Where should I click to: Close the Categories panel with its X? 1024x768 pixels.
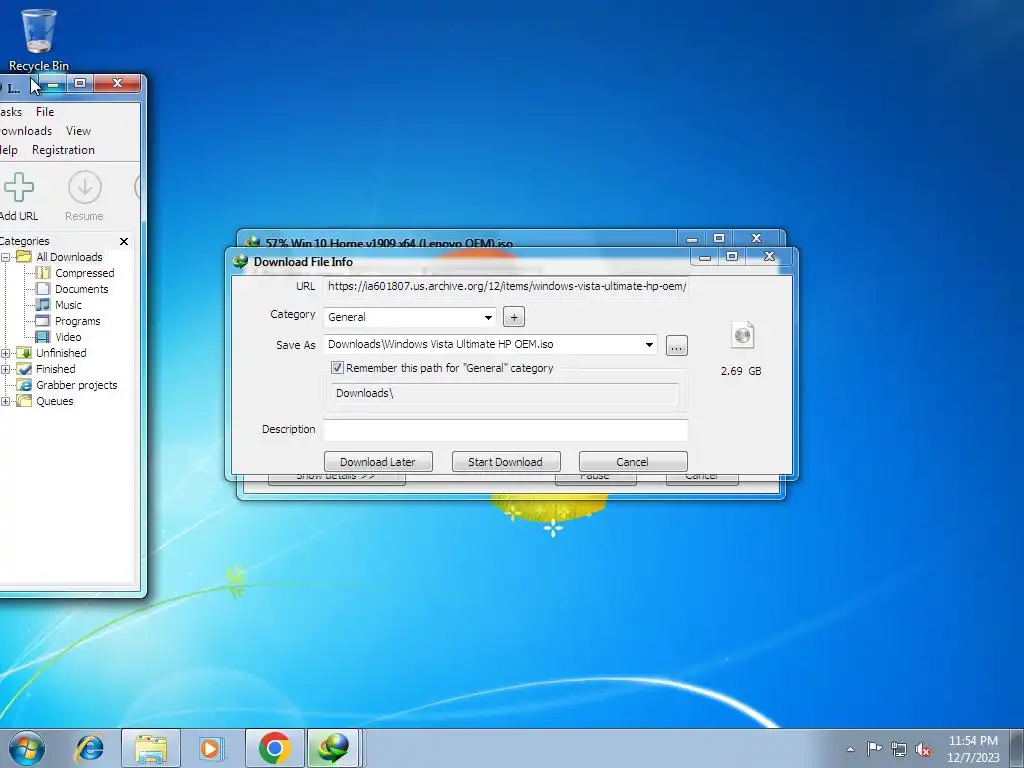pyautogui.click(x=124, y=241)
